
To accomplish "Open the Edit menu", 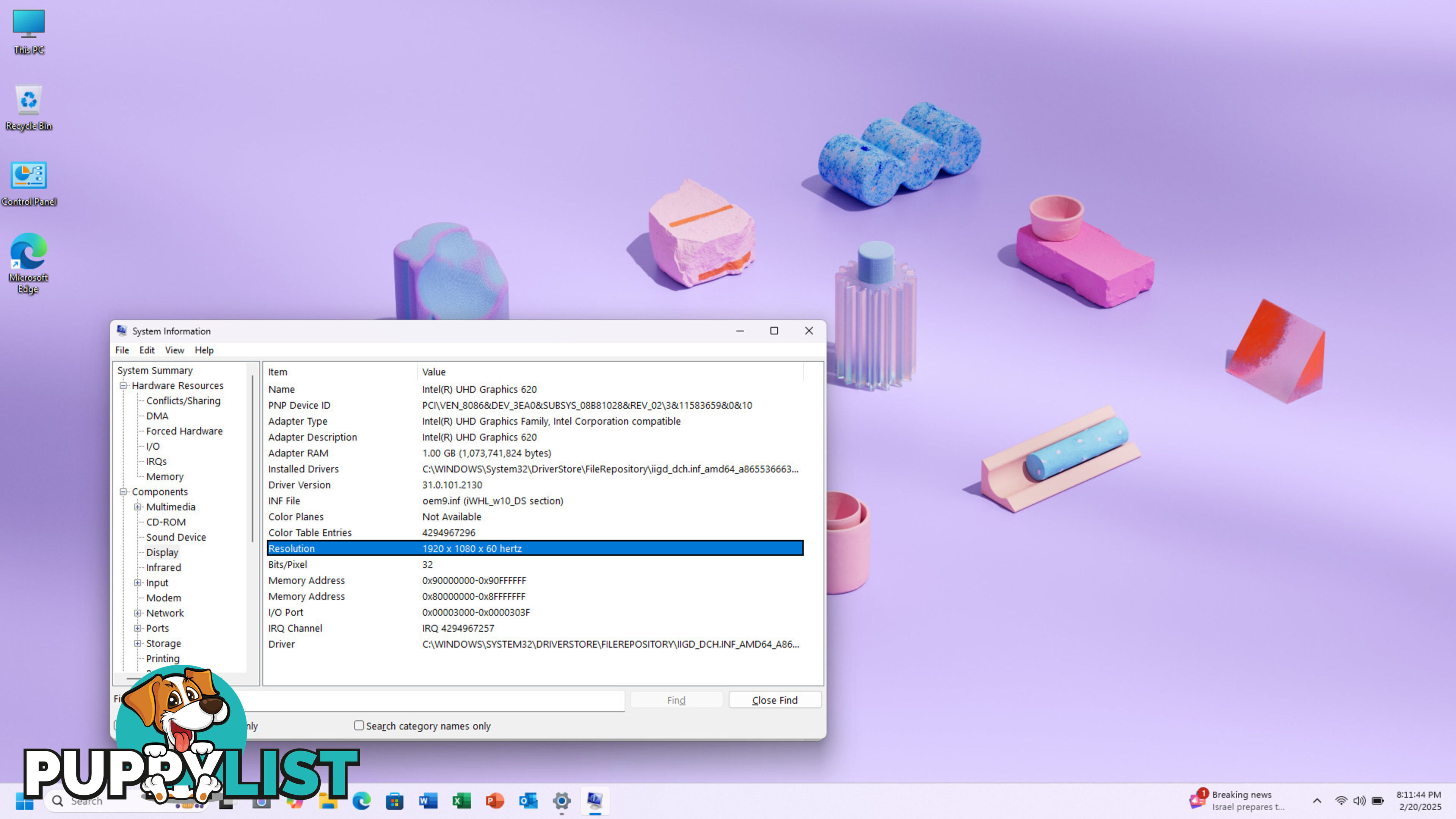I will [147, 350].
